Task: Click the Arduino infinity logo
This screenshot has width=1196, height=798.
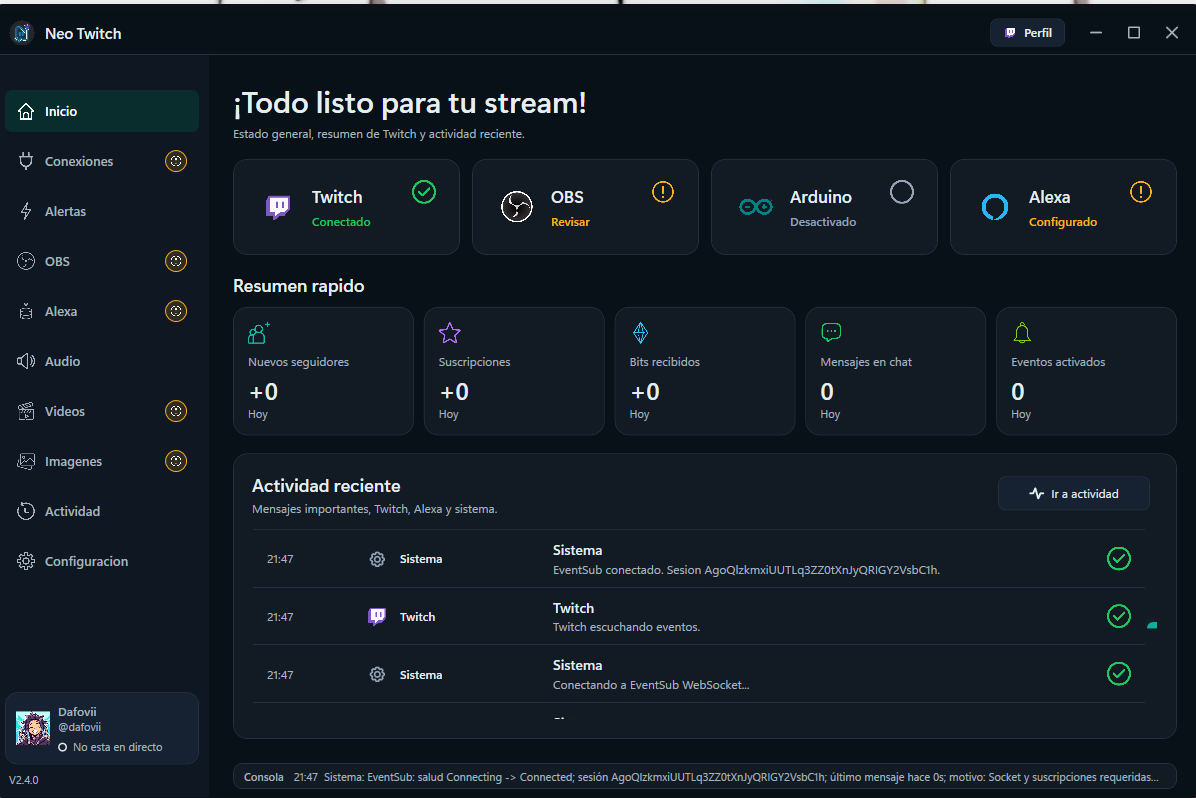Action: coord(756,207)
